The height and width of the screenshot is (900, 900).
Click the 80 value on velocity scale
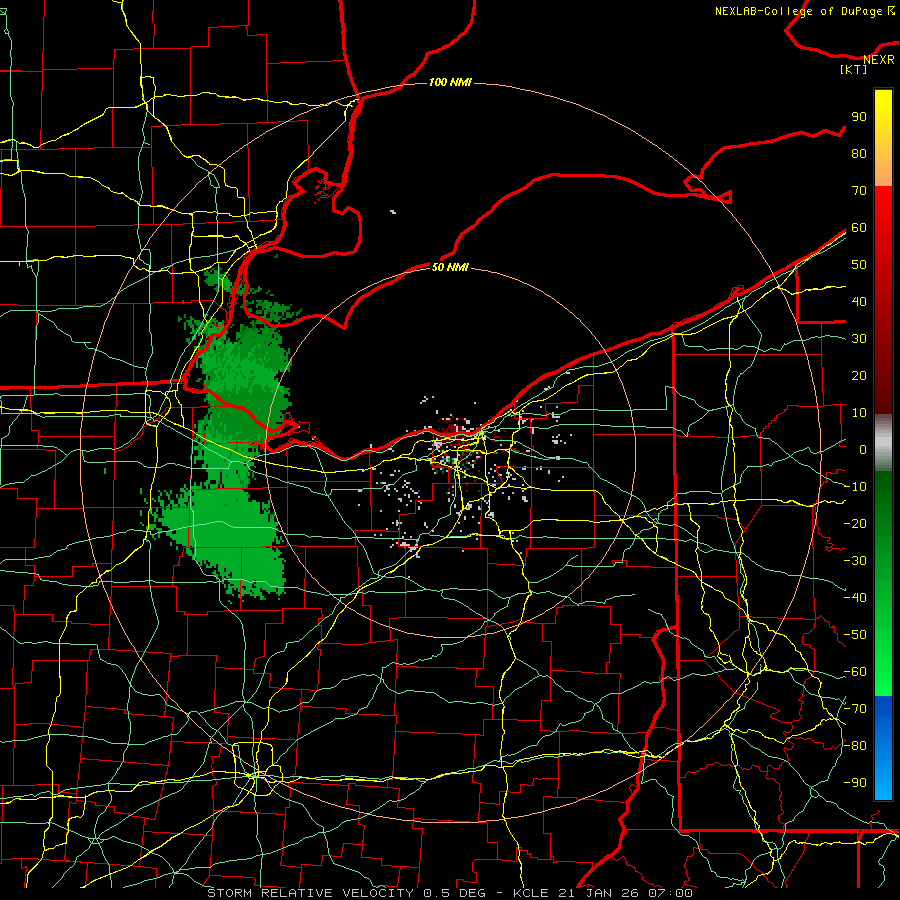859,153
